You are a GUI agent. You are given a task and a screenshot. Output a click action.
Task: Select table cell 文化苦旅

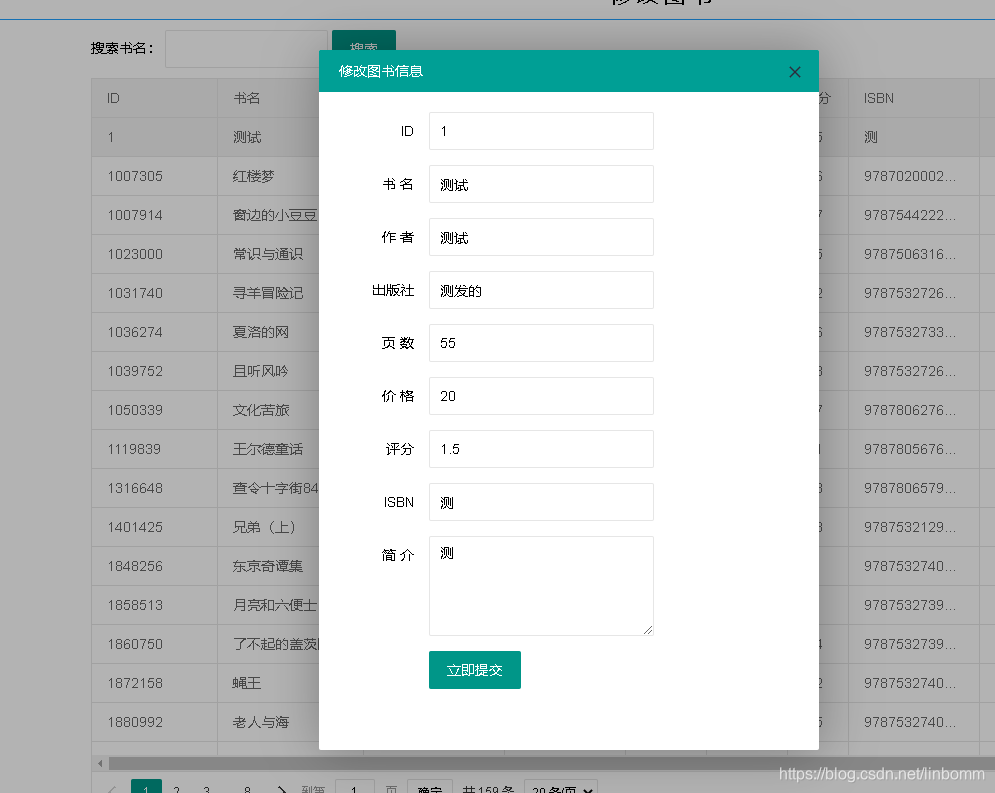coord(268,410)
